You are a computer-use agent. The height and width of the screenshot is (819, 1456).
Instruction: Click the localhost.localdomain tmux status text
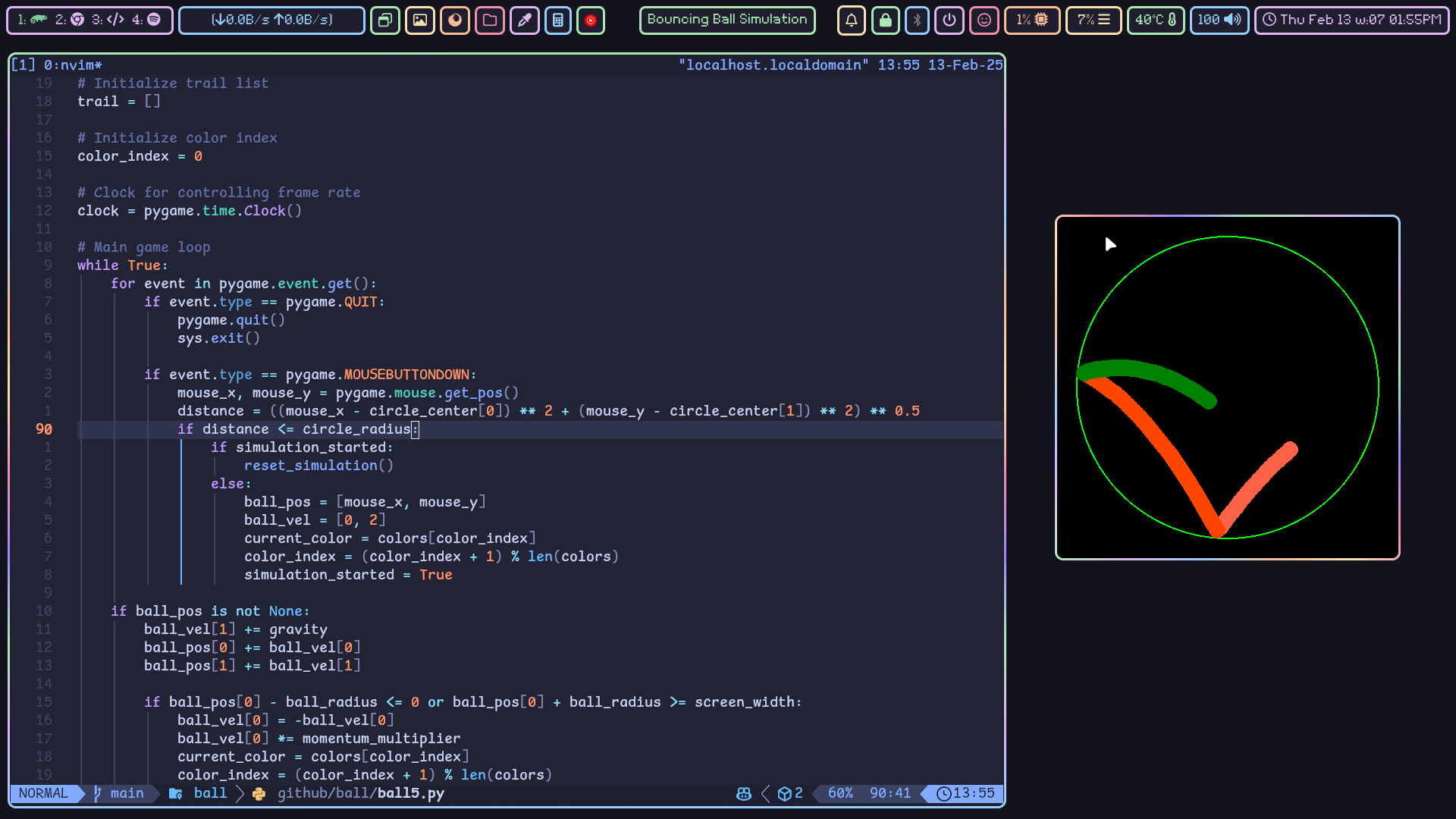pos(773,65)
